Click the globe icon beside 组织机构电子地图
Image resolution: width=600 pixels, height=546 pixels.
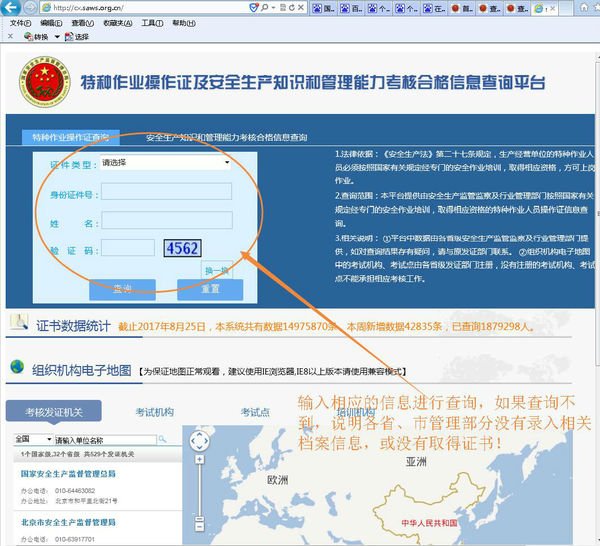coord(17,367)
